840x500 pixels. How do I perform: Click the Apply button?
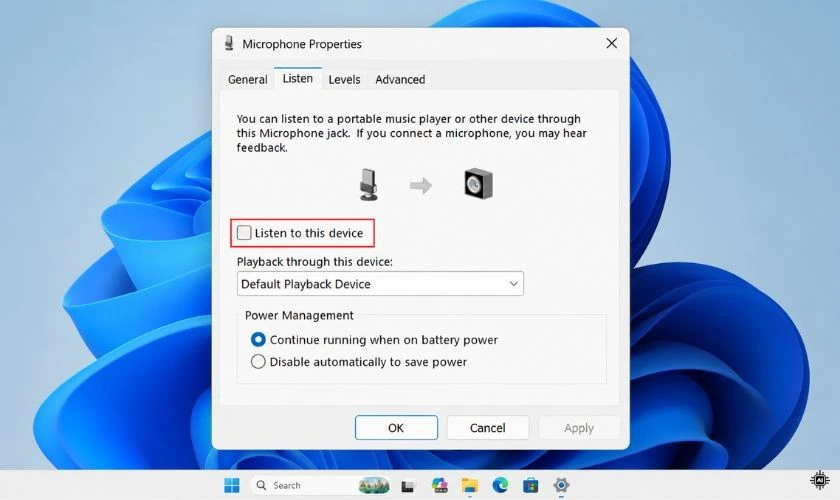tap(579, 428)
